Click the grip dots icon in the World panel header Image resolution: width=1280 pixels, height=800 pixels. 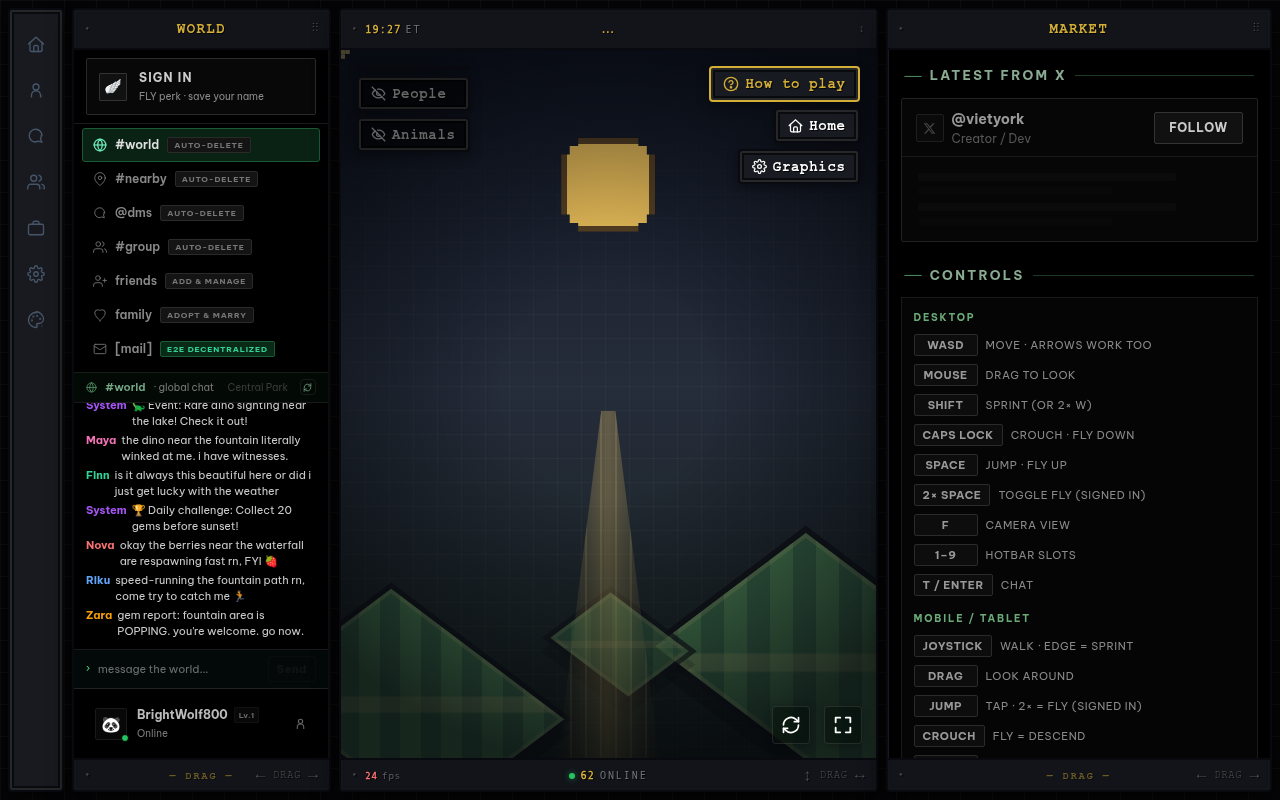316,28
